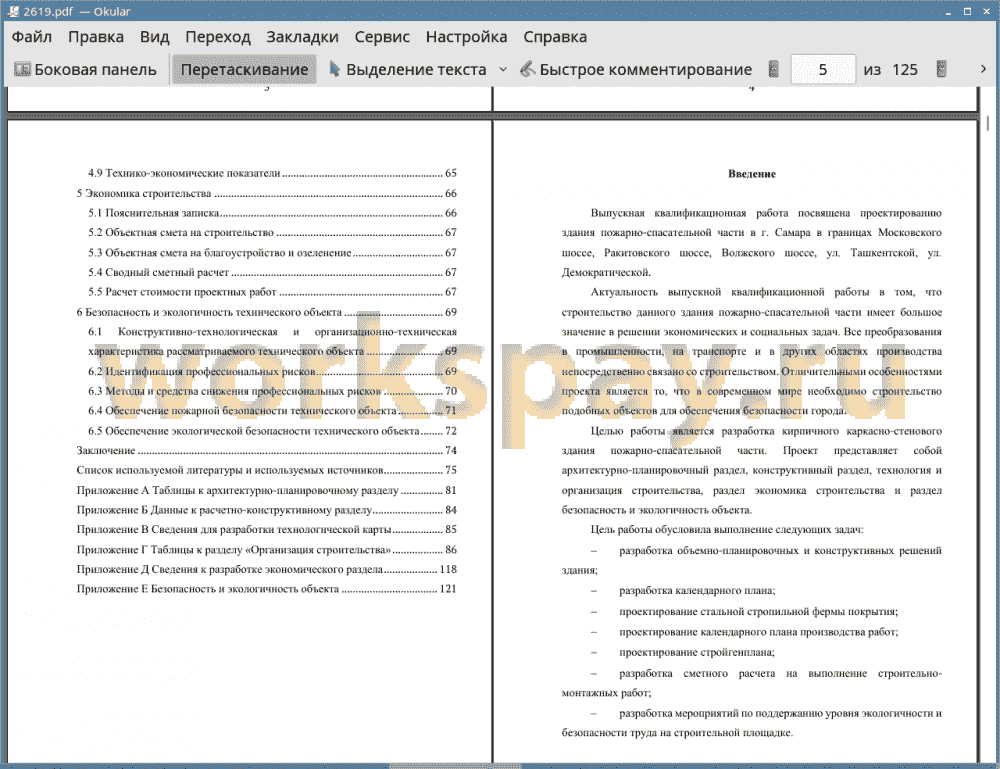Screen dimensions: 1000x769
Task: Open the Переход menu
Action: (217, 37)
